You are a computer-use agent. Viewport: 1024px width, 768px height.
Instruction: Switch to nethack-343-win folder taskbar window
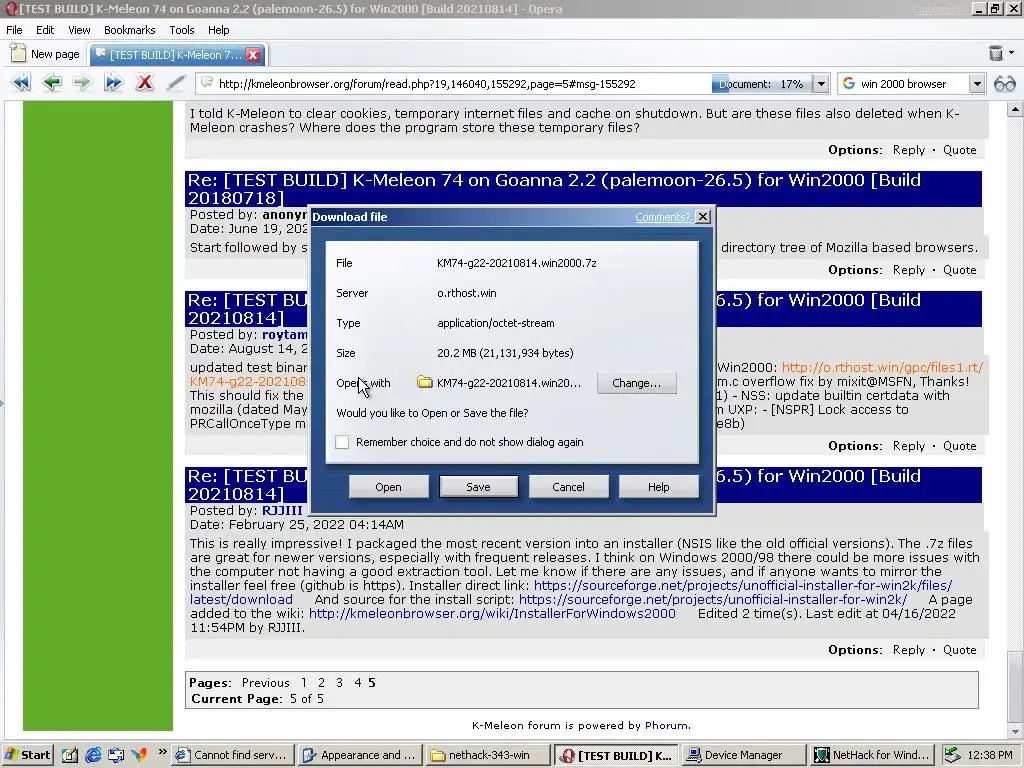click(488, 755)
